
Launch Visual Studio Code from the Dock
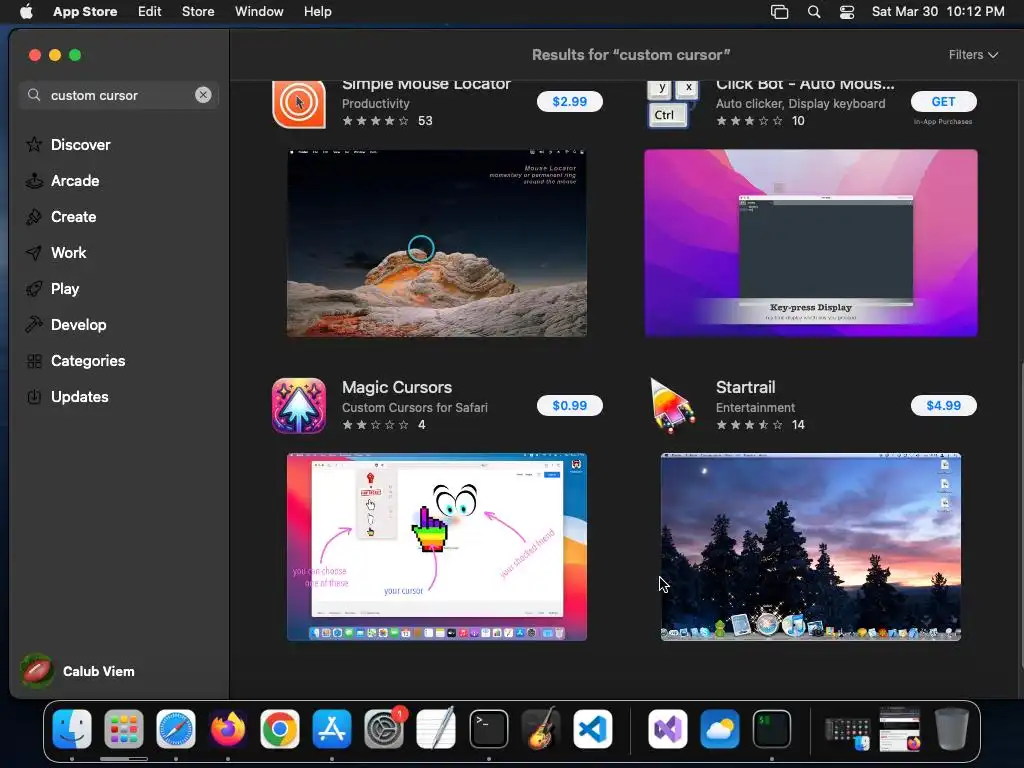(x=593, y=729)
